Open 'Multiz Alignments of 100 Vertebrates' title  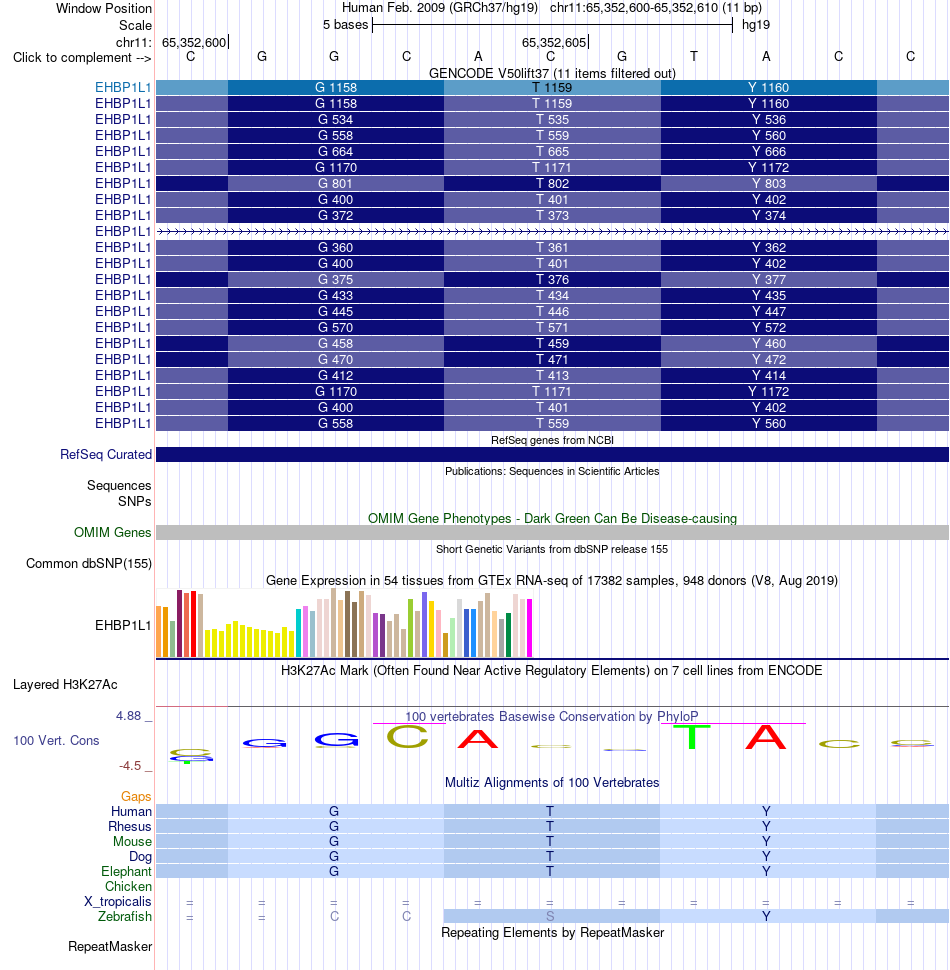(x=552, y=783)
